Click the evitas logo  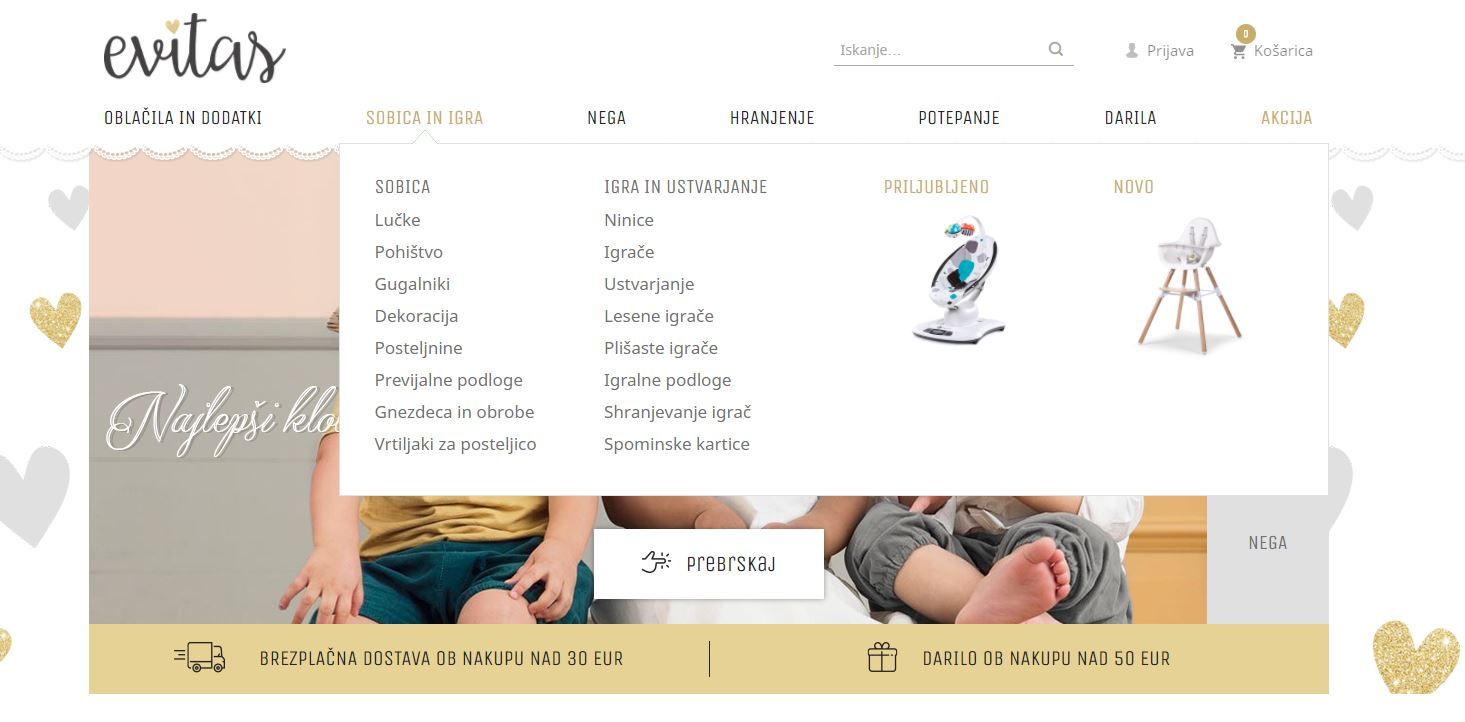195,48
